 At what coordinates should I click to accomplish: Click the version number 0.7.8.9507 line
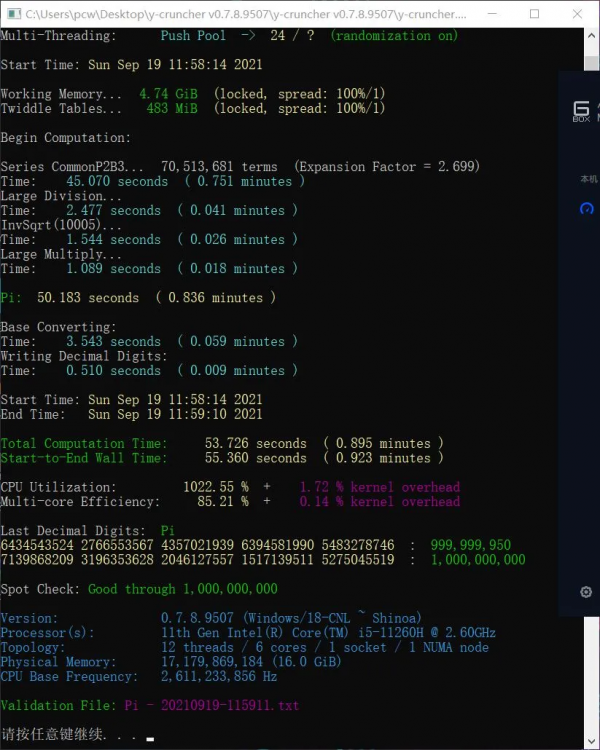[x=291, y=618]
